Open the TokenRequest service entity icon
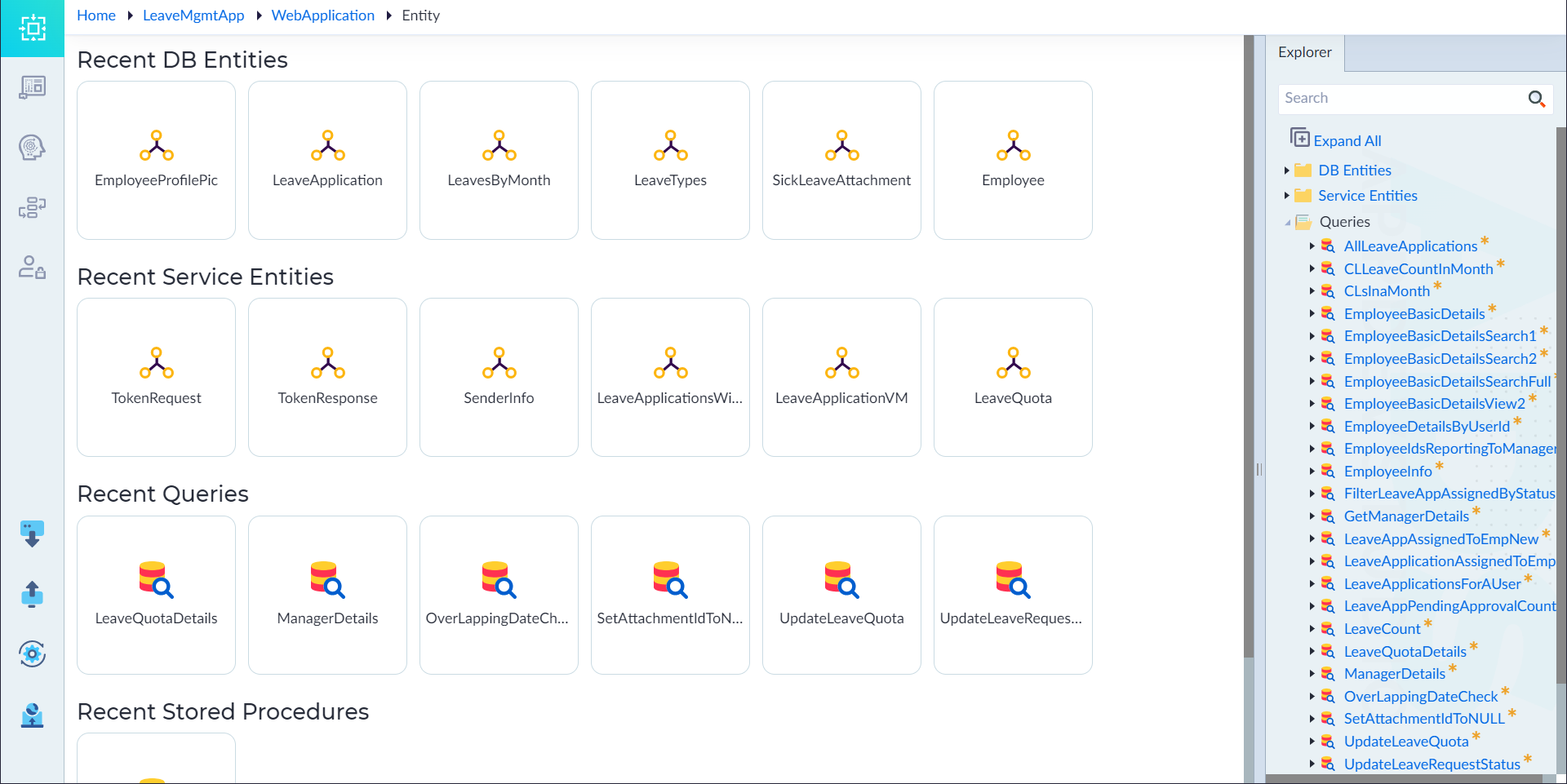Screen dimensions: 1567x784 coord(156,363)
